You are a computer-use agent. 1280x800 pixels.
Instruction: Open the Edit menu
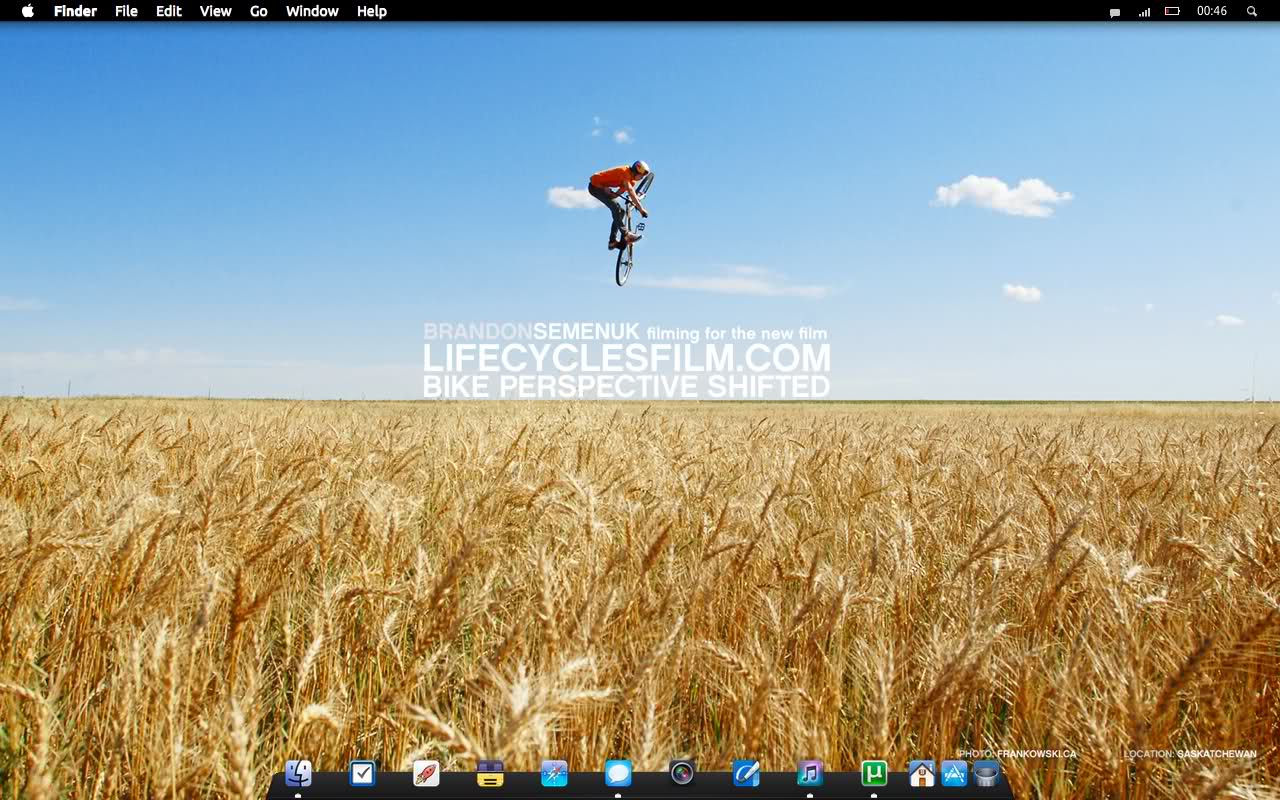pyautogui.click(x=168, y=11)
